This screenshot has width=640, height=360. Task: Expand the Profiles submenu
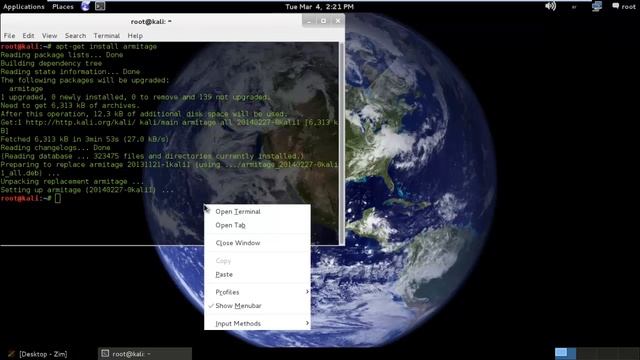point(257,292)
